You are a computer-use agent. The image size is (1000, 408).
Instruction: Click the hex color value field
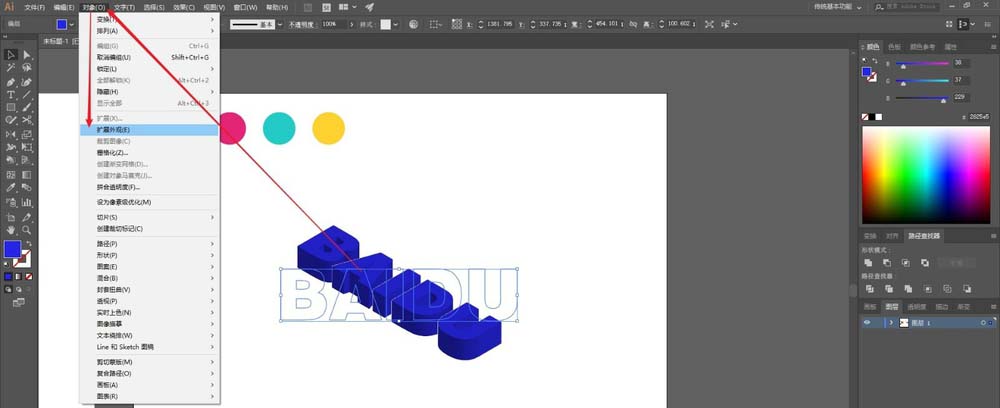coord(979,117)
